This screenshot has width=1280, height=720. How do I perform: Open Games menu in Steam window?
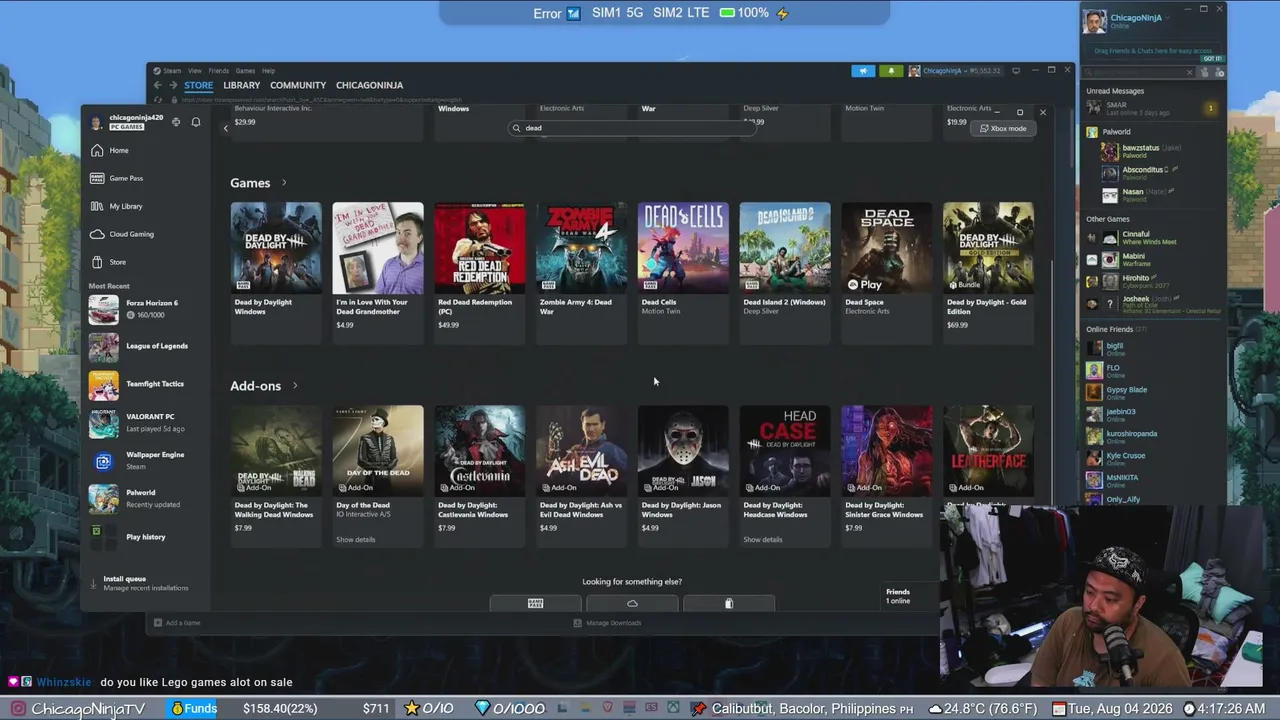click(245, 71)
